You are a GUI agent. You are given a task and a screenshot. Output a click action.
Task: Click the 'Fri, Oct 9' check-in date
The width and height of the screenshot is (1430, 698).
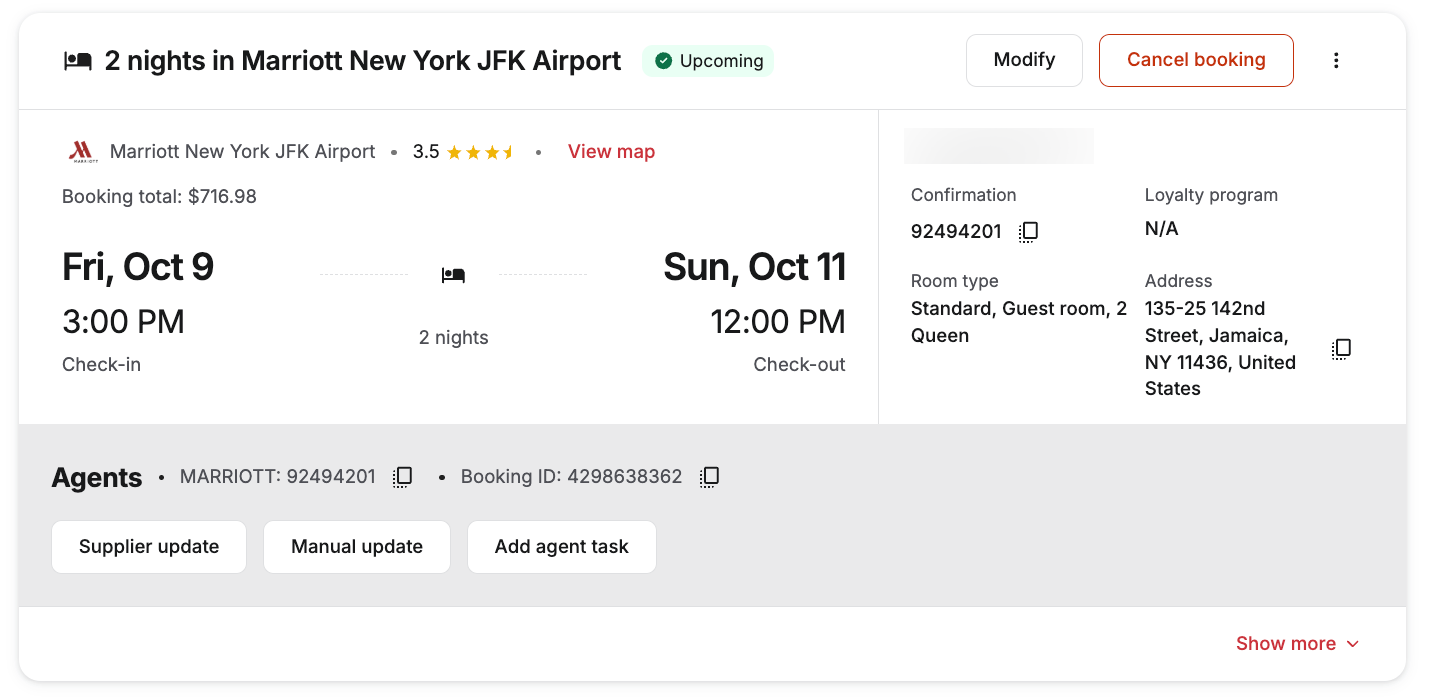tap(138, 267)
